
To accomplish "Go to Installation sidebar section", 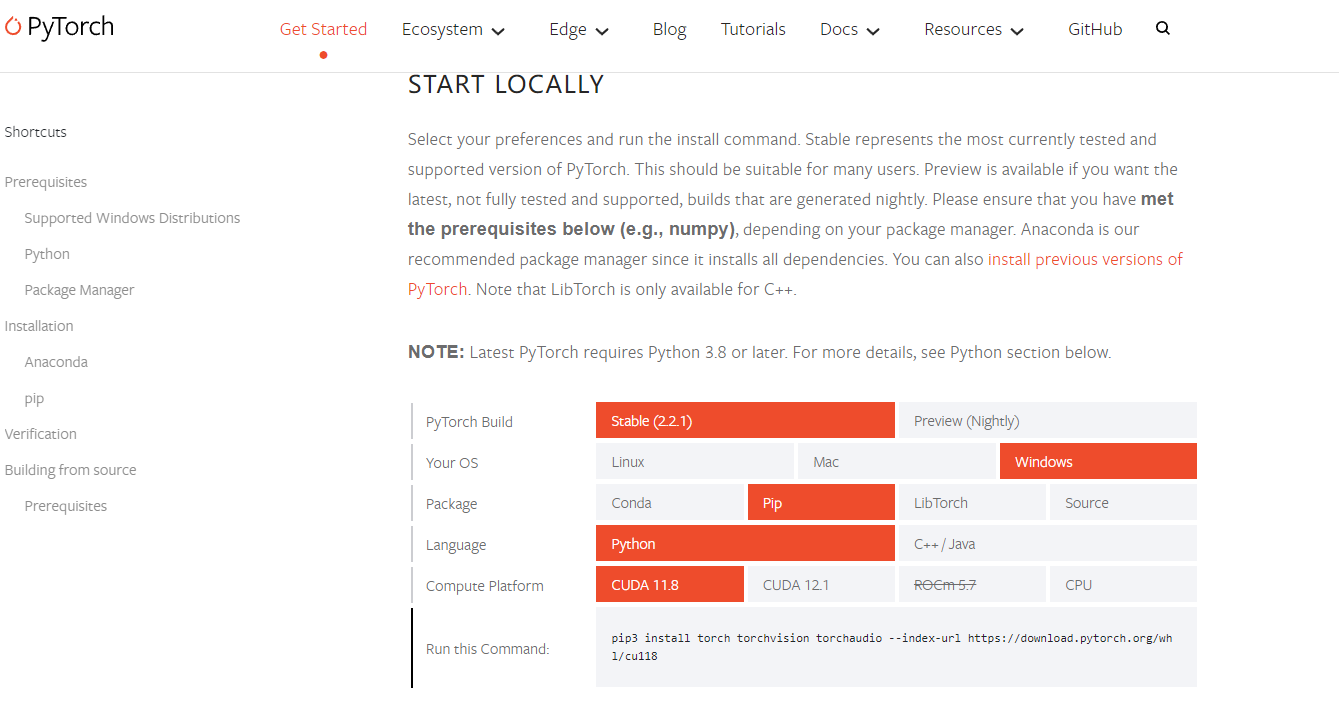I will [x=39, y=326].
